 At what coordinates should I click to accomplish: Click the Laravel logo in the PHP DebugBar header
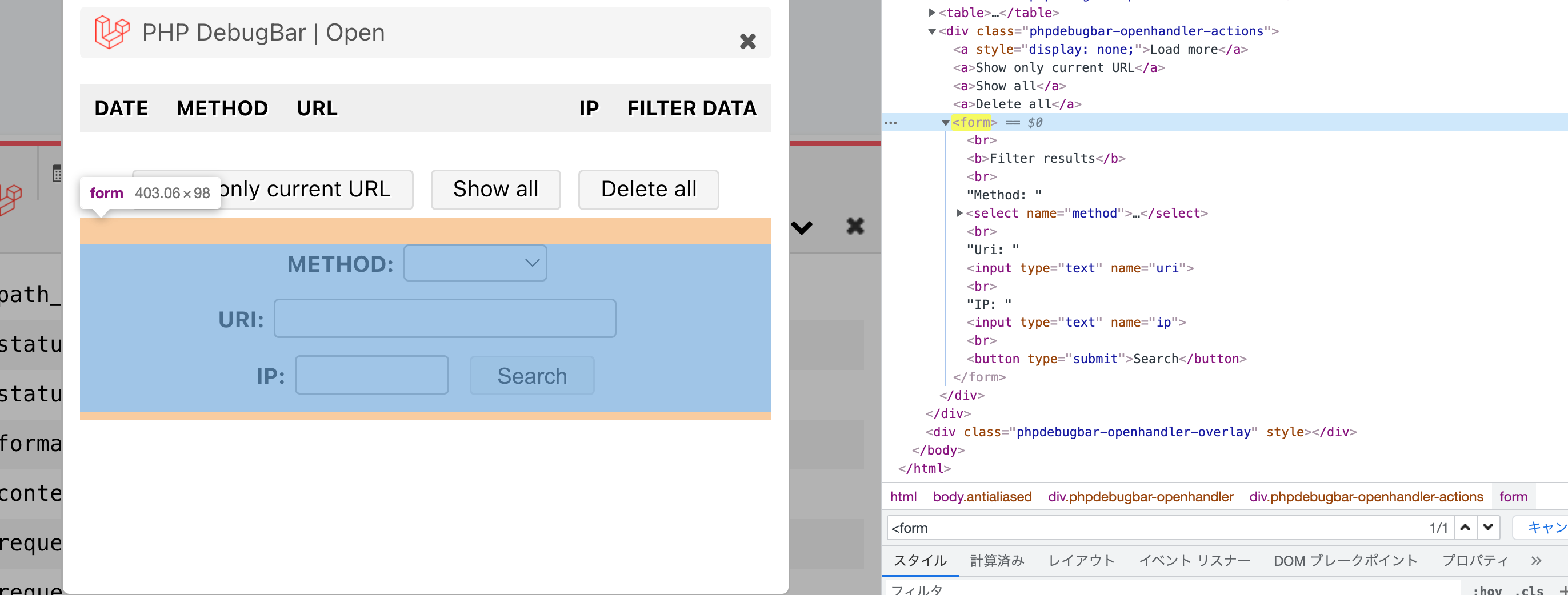point(111,31)
